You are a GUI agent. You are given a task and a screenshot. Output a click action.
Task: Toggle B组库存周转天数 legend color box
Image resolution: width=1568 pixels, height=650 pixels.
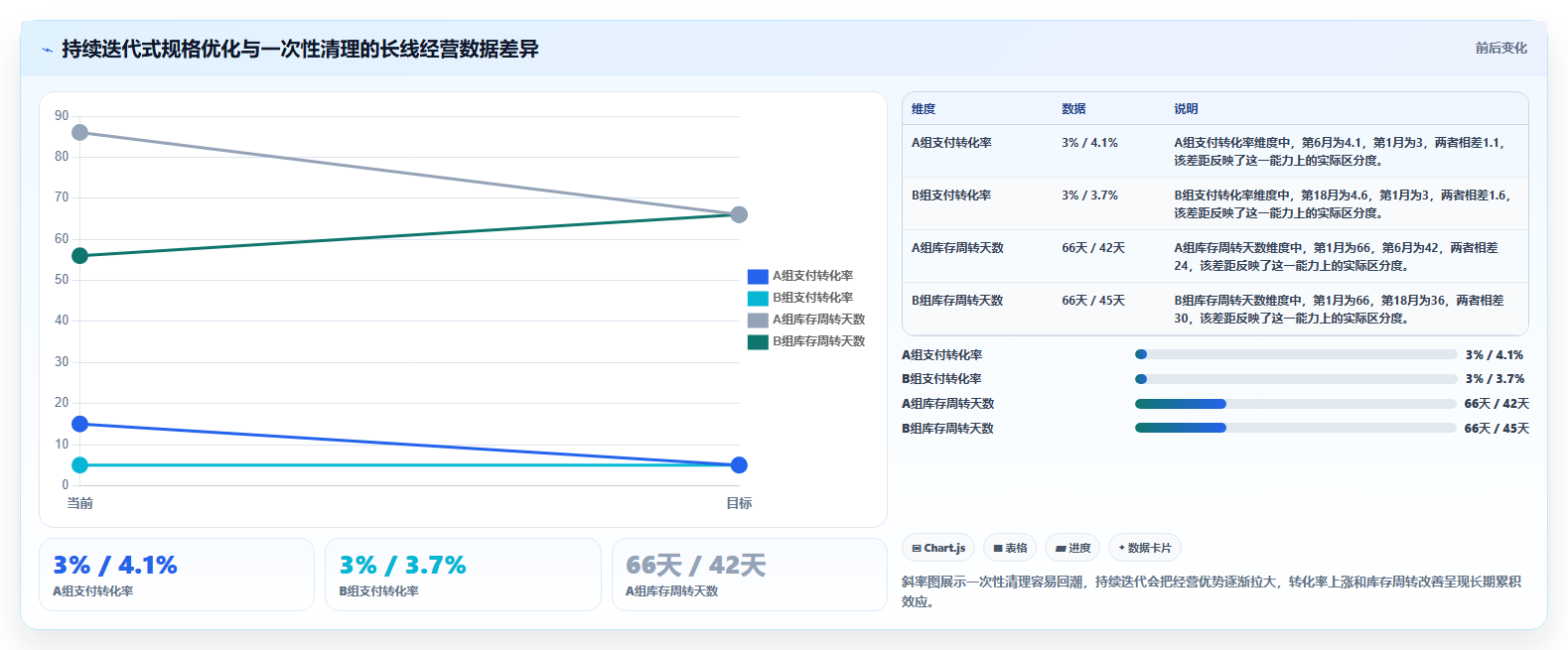tap(758, 341)
